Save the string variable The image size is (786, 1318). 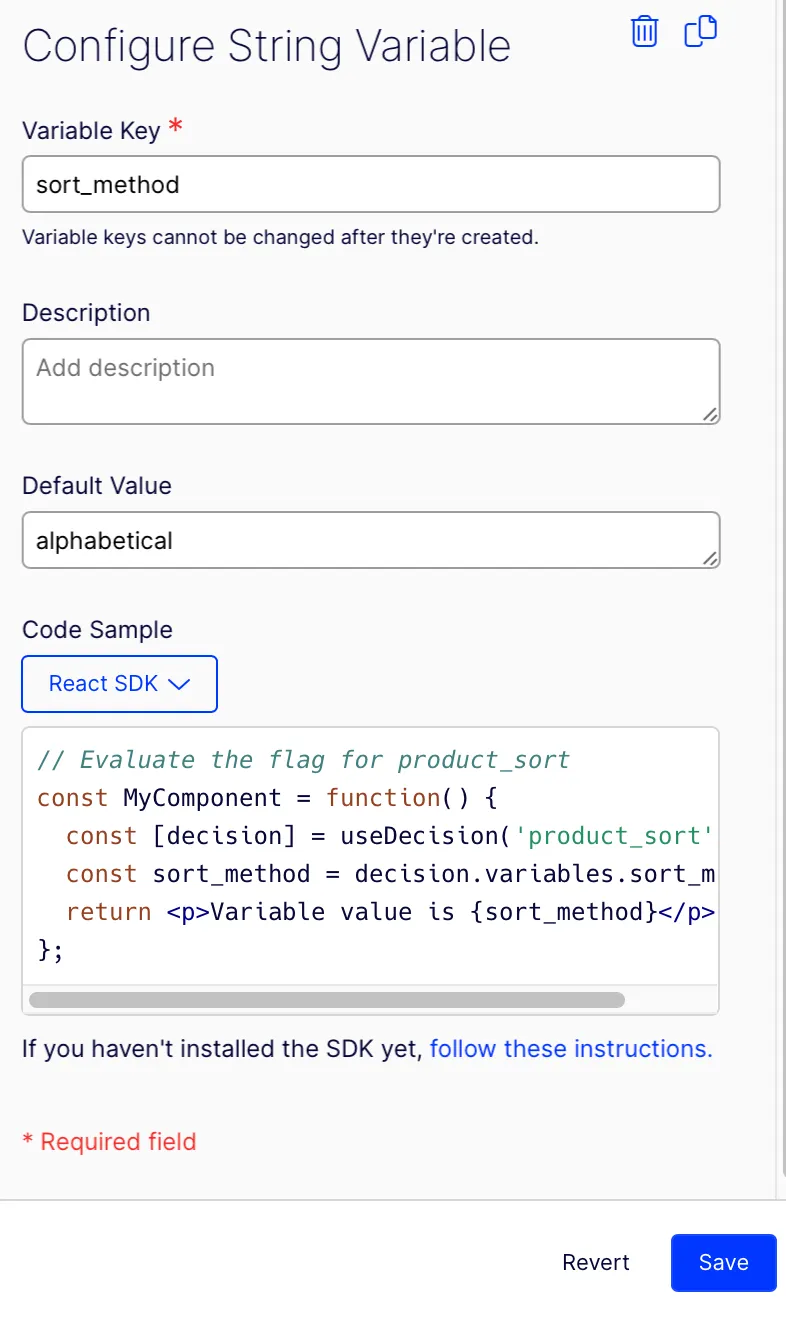724,1262
